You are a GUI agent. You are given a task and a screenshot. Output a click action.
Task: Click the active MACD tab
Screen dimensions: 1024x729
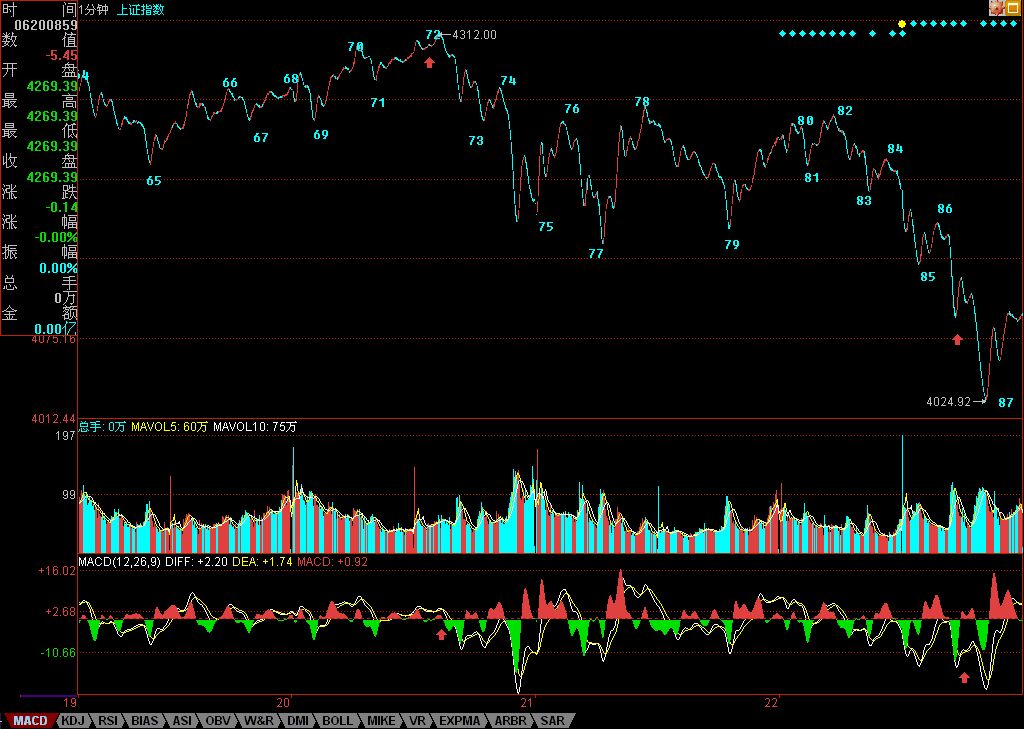[30, 720]
